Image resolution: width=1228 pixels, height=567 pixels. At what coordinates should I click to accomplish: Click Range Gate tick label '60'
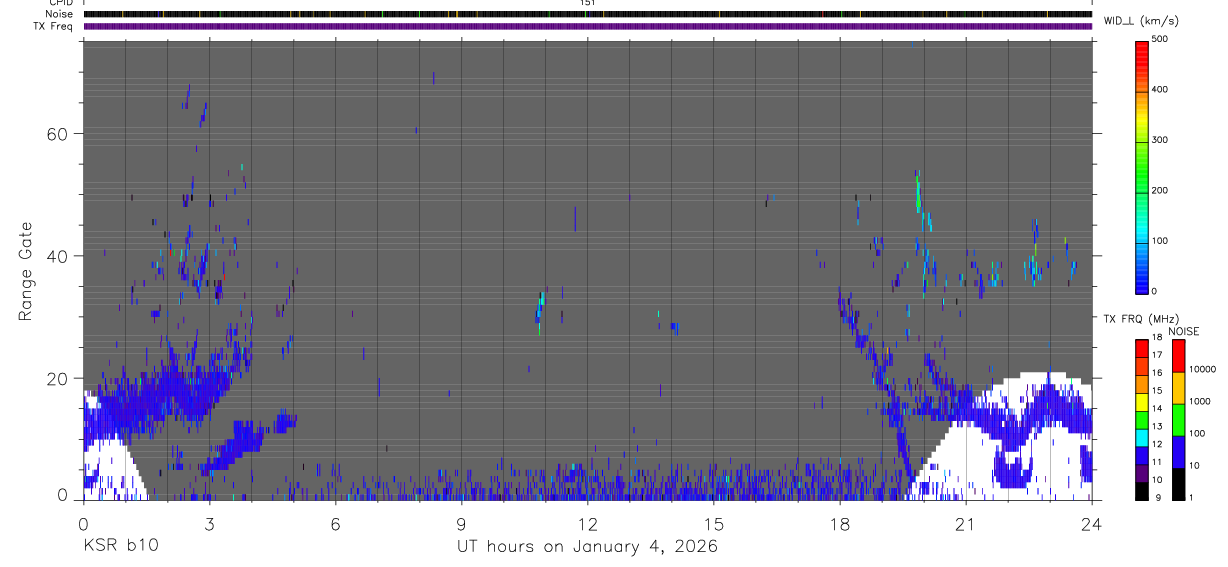point(60,134)
